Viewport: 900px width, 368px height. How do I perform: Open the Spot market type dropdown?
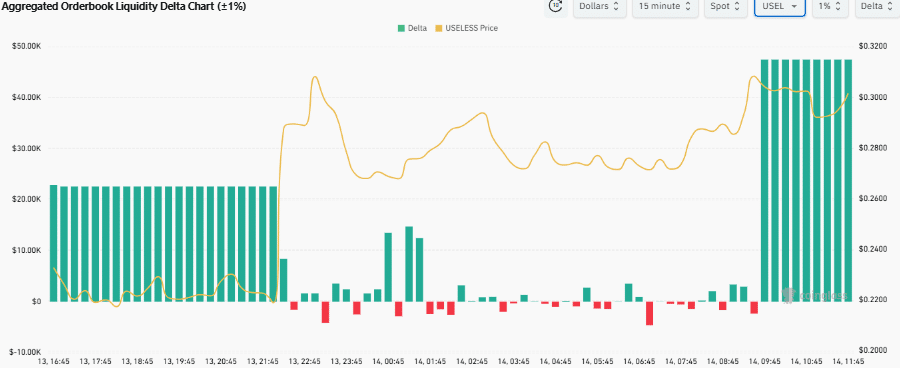click(725, 6)
